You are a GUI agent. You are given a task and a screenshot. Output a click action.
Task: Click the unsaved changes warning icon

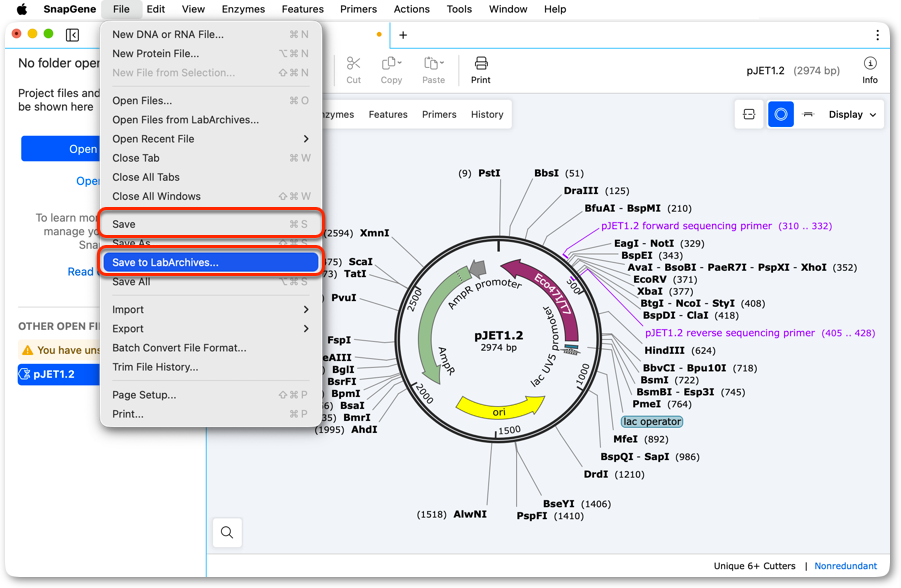28,349
